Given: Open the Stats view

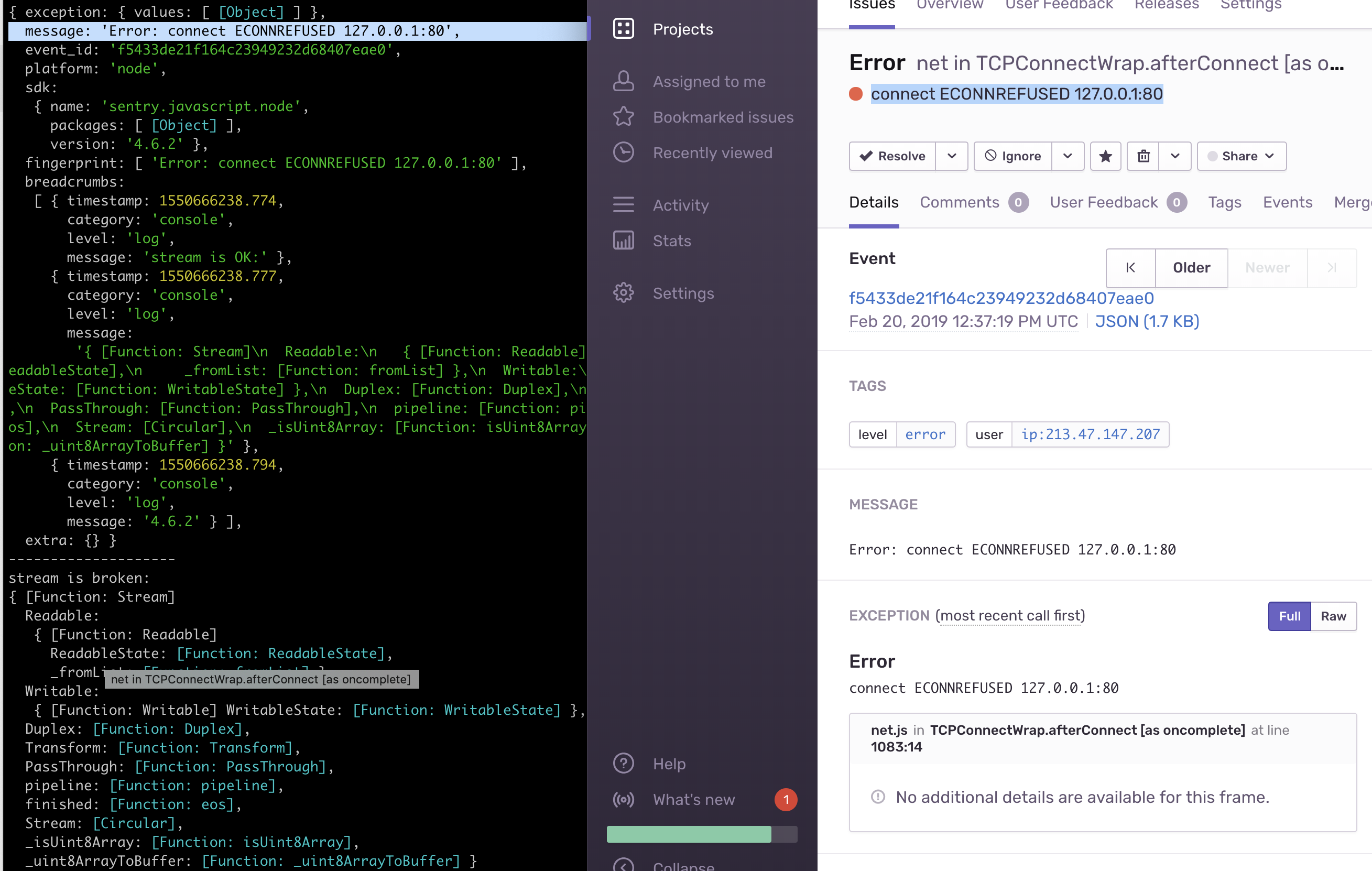Looking at the screenshot, I should 671,241.
